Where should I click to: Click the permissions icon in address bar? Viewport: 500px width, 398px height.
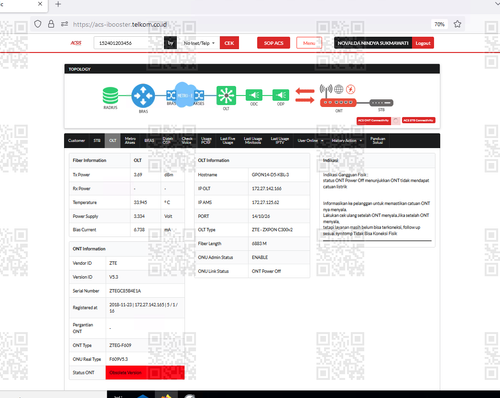[x=64, y=24]
